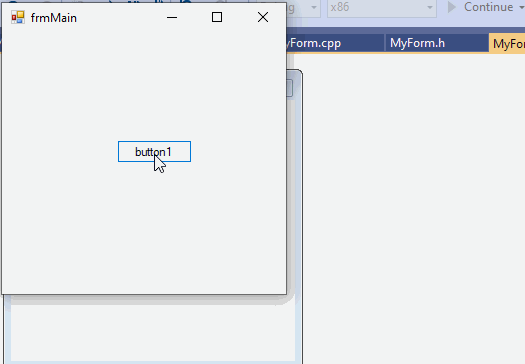Open the x86 platform dropdown in Visual Studio

382,7
